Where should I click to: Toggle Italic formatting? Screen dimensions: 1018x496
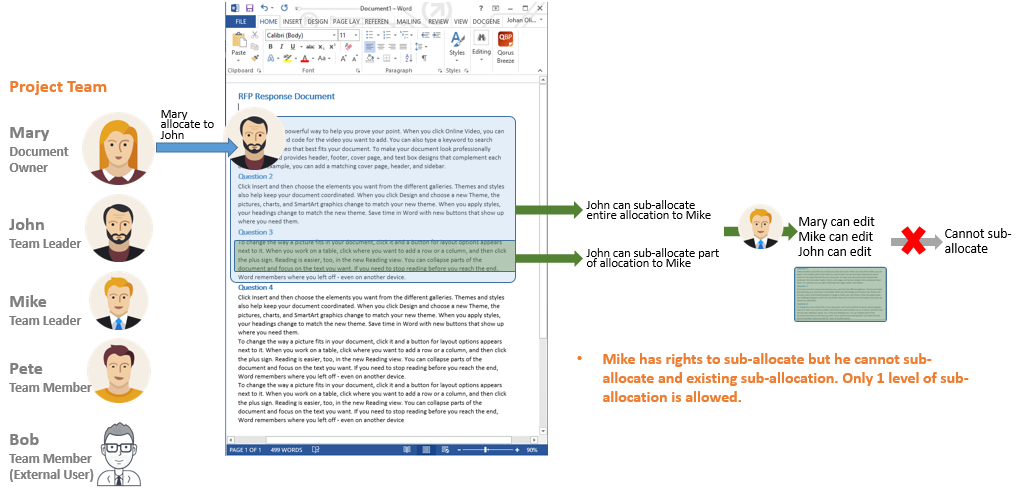coord(281,47)
